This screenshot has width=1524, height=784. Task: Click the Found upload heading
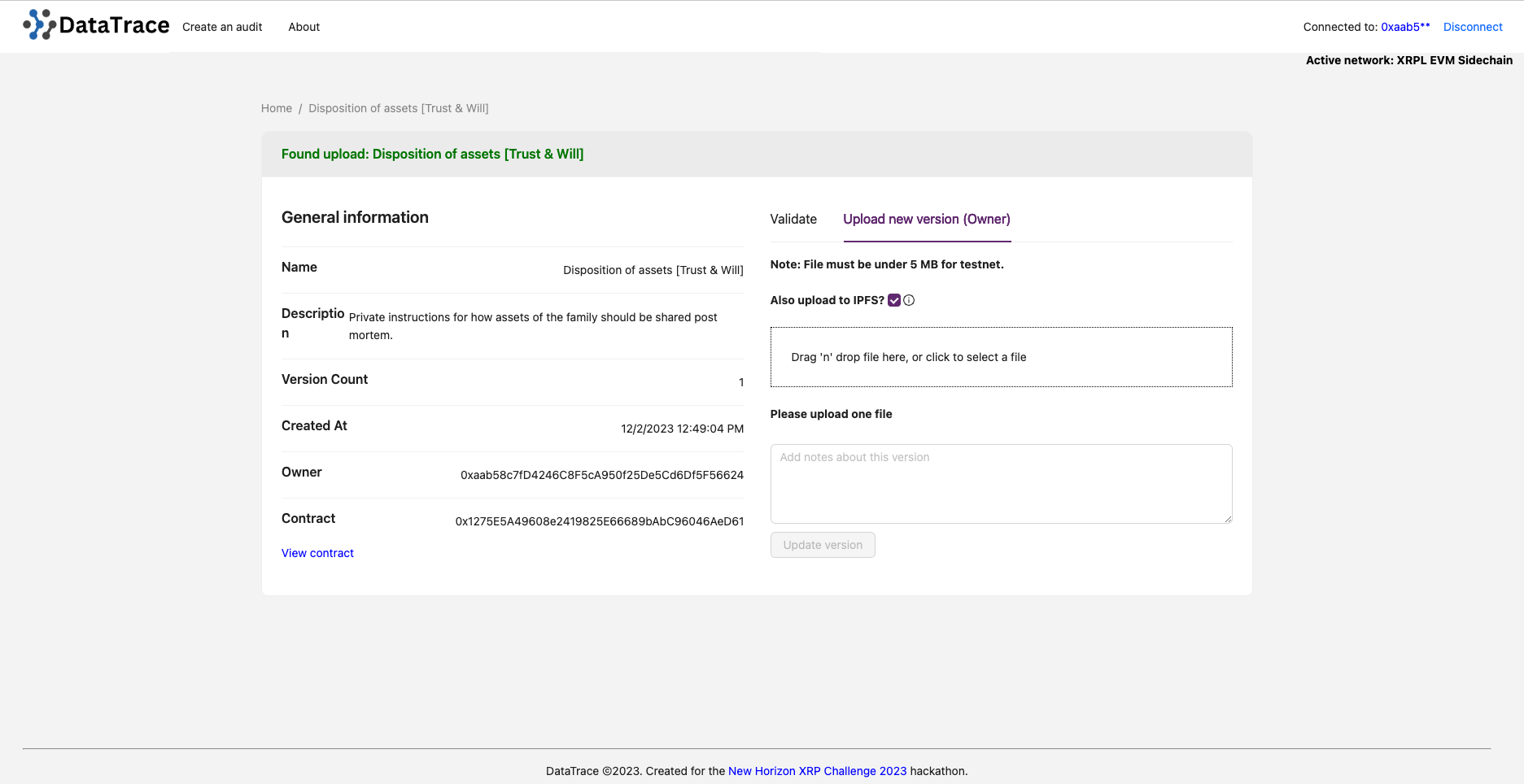[x=432, y=154]
